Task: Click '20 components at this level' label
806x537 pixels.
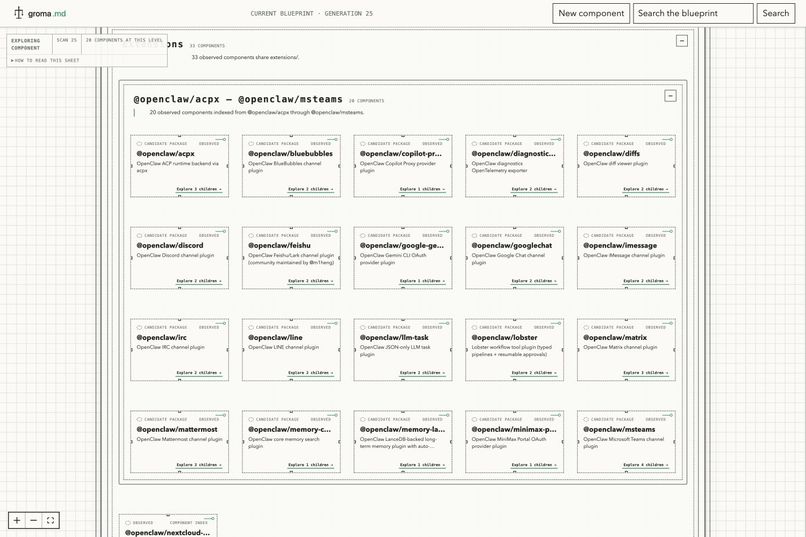Action: coord(124,40)
